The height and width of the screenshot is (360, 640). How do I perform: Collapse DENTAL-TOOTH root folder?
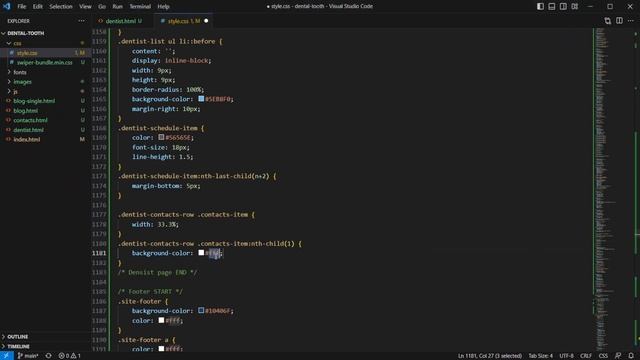[x=25, y=33]
